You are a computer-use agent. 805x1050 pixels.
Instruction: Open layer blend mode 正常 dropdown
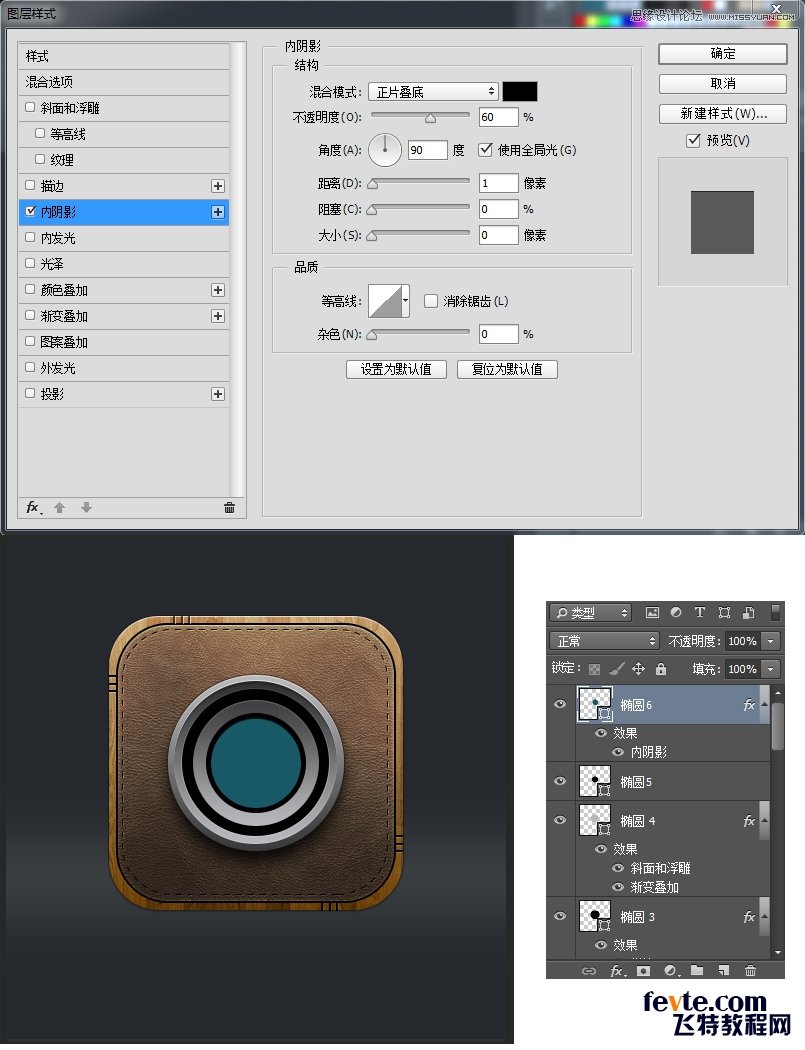pyautogui.click(x=605, y=641)
